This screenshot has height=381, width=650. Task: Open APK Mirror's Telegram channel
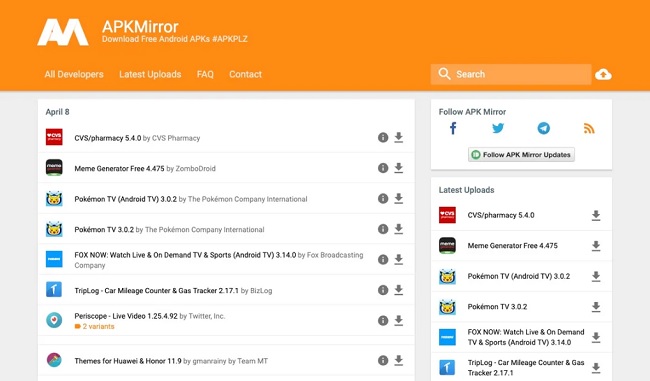point(543,128)
